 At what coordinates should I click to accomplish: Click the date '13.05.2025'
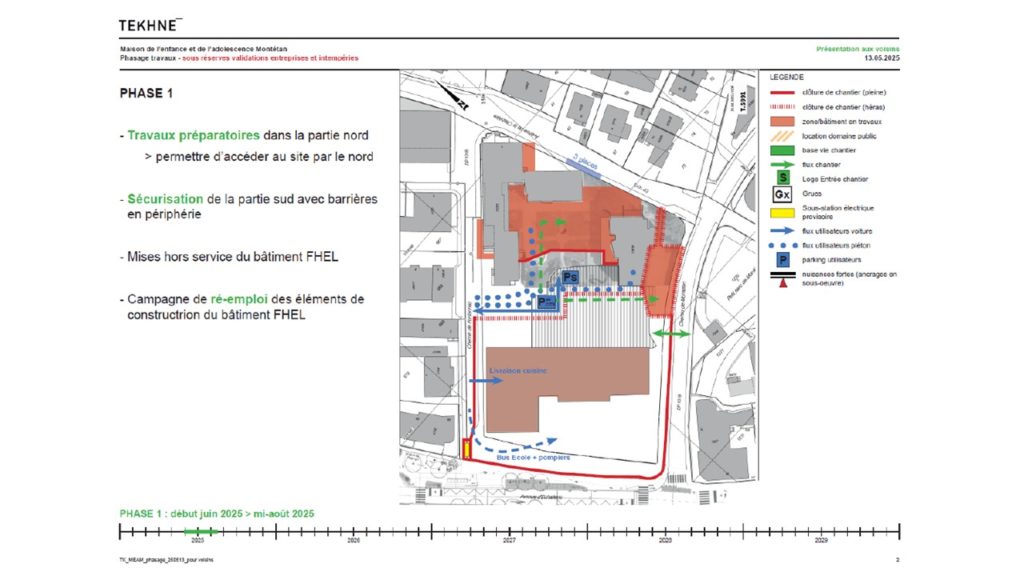click(x=882, y=58)
